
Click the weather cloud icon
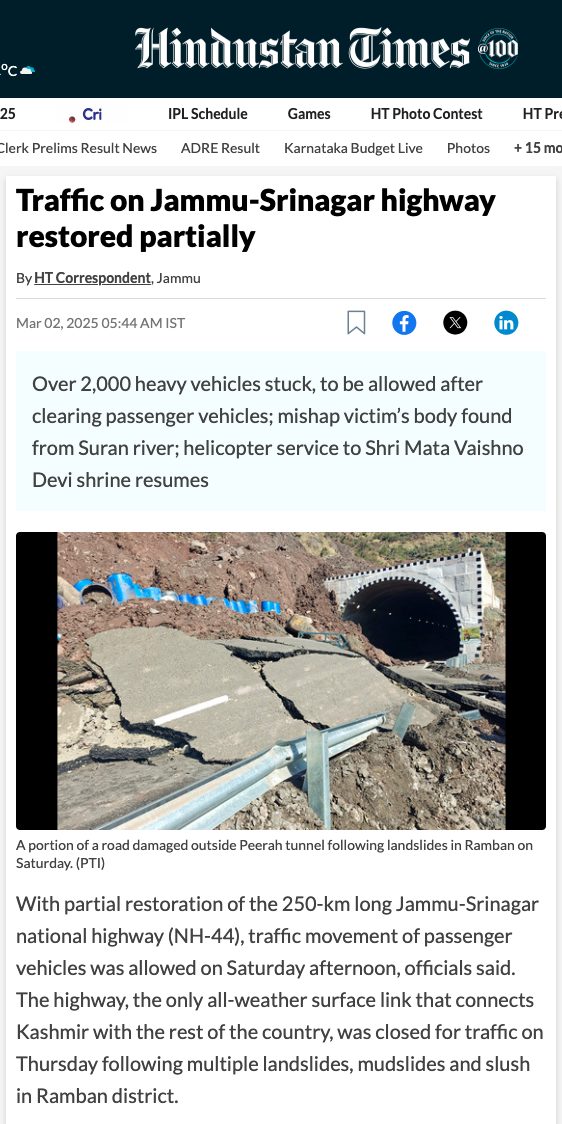click(27, 70)
